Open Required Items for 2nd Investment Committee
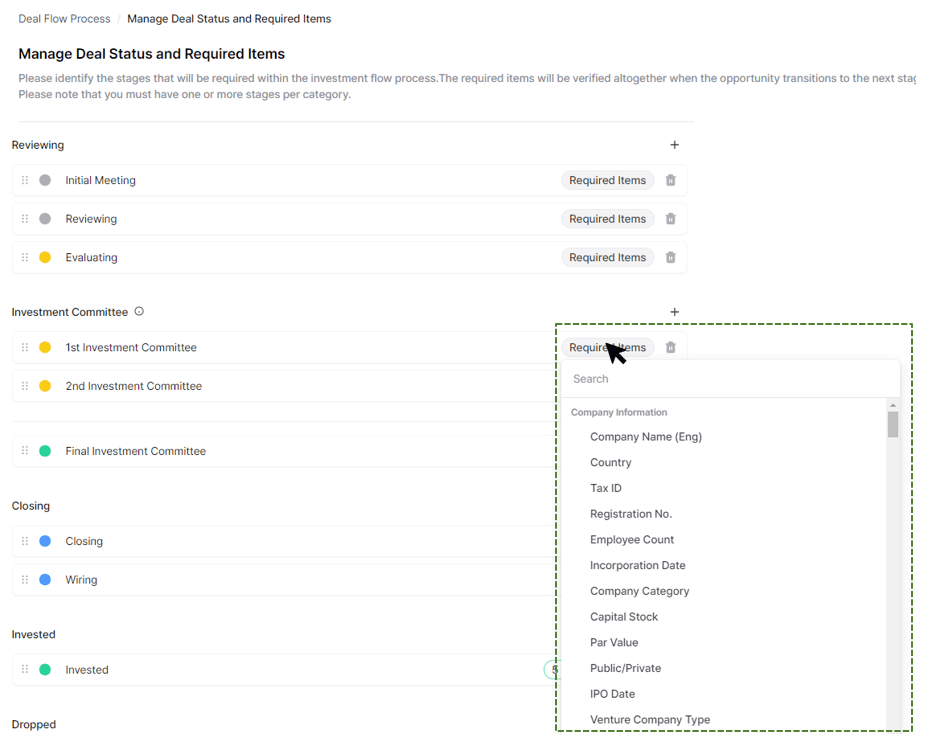 coord(608,385)
